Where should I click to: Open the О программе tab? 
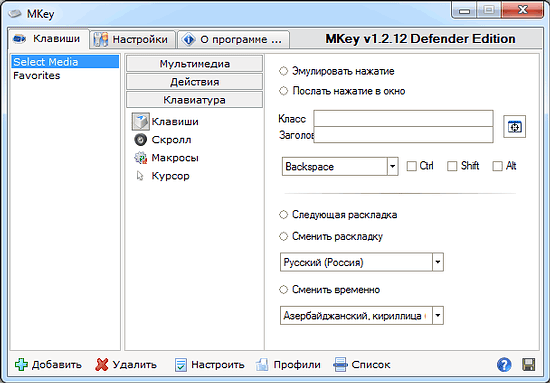pos(234,39)
